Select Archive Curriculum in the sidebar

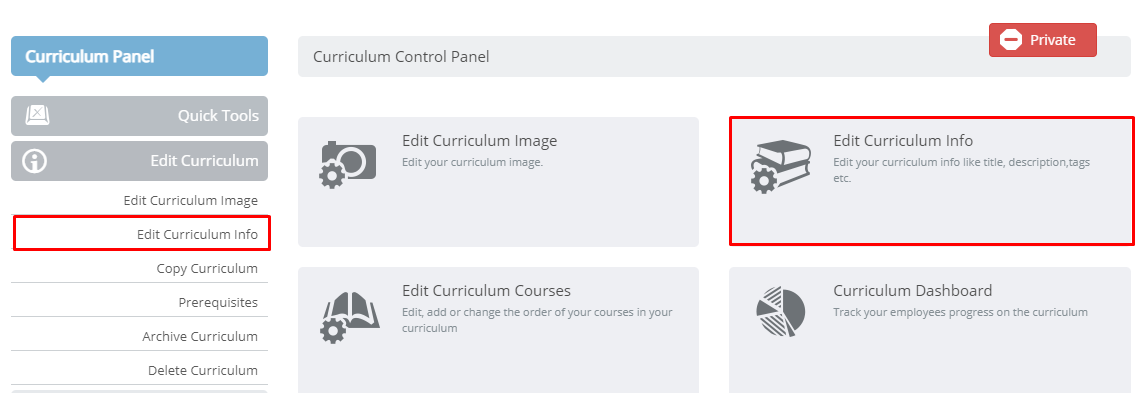coord(200,336)
